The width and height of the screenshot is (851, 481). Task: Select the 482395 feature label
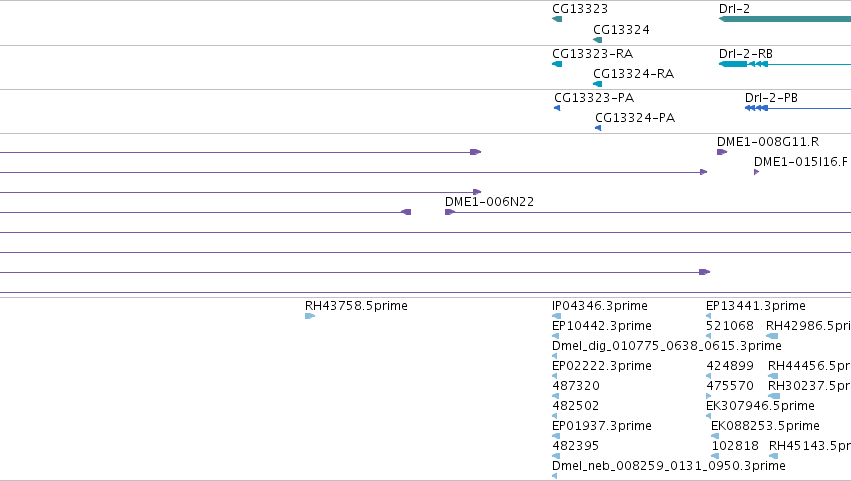pos(575,446)
